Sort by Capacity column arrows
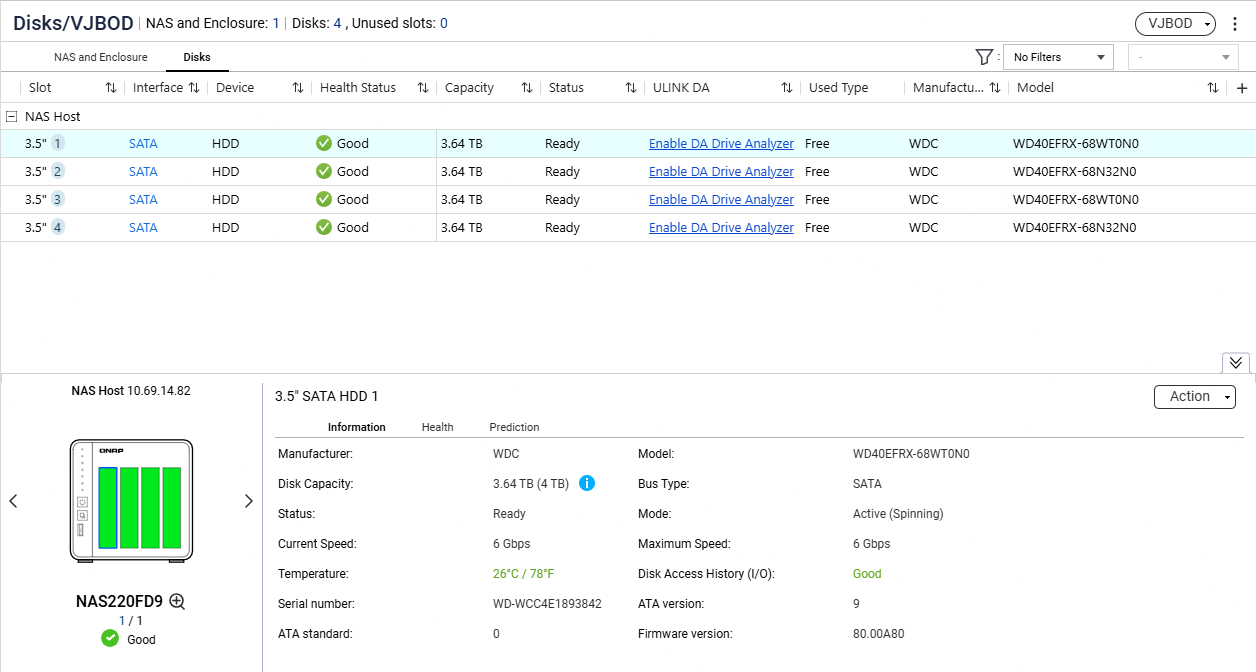This screenshot has height=672, width=1256. (527, 88)
